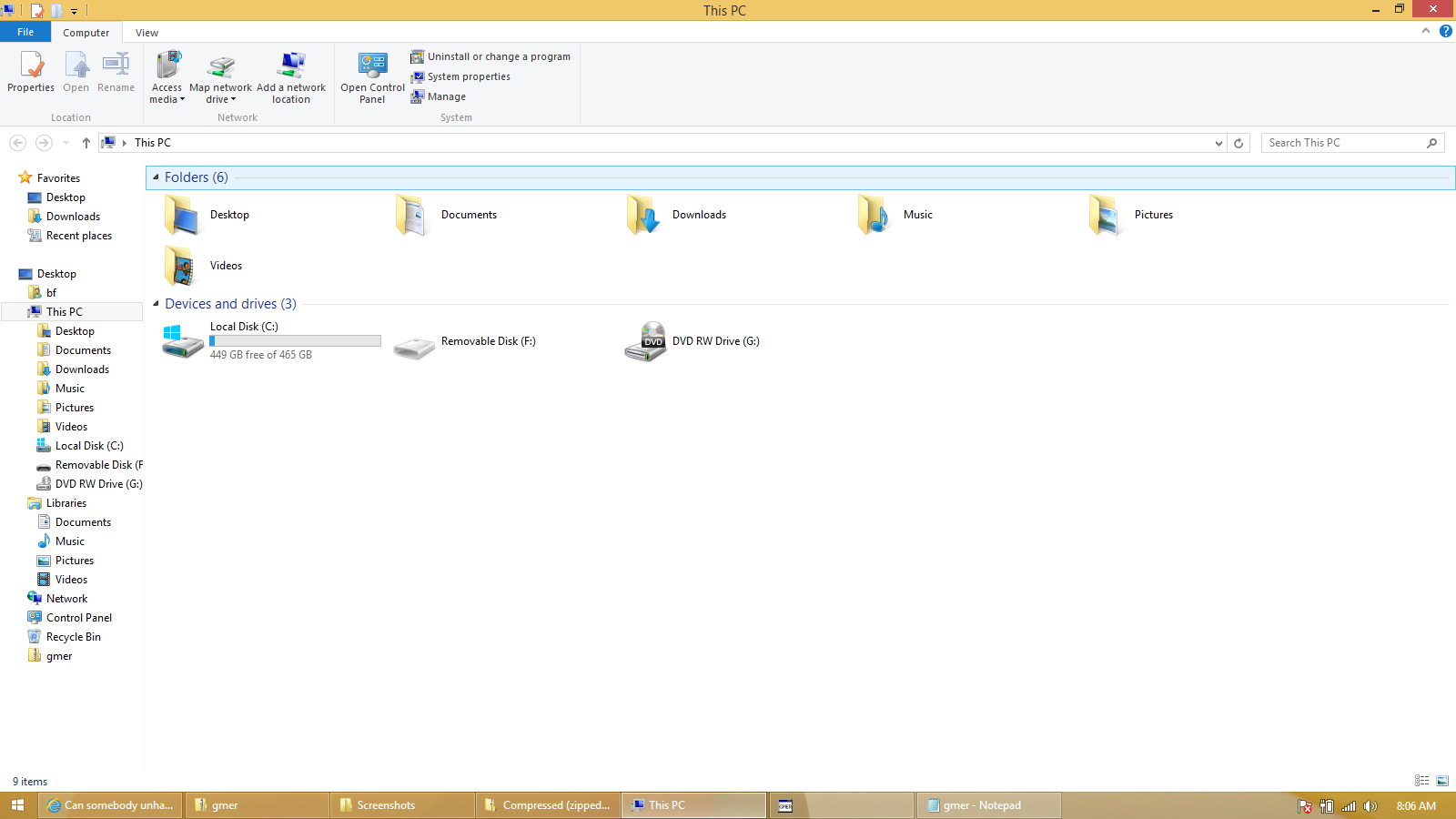Open System properties
Image resolution: width=1456 pixels, height=819 pixels.
tap(460, 76)
